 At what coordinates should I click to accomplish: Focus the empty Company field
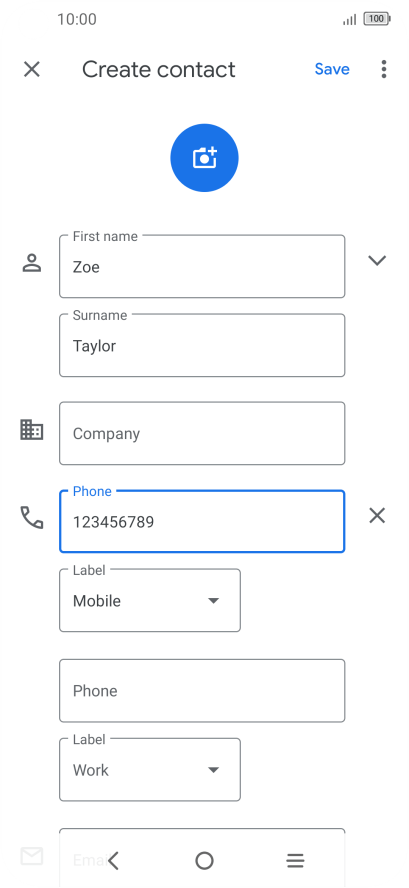point(202,433)
